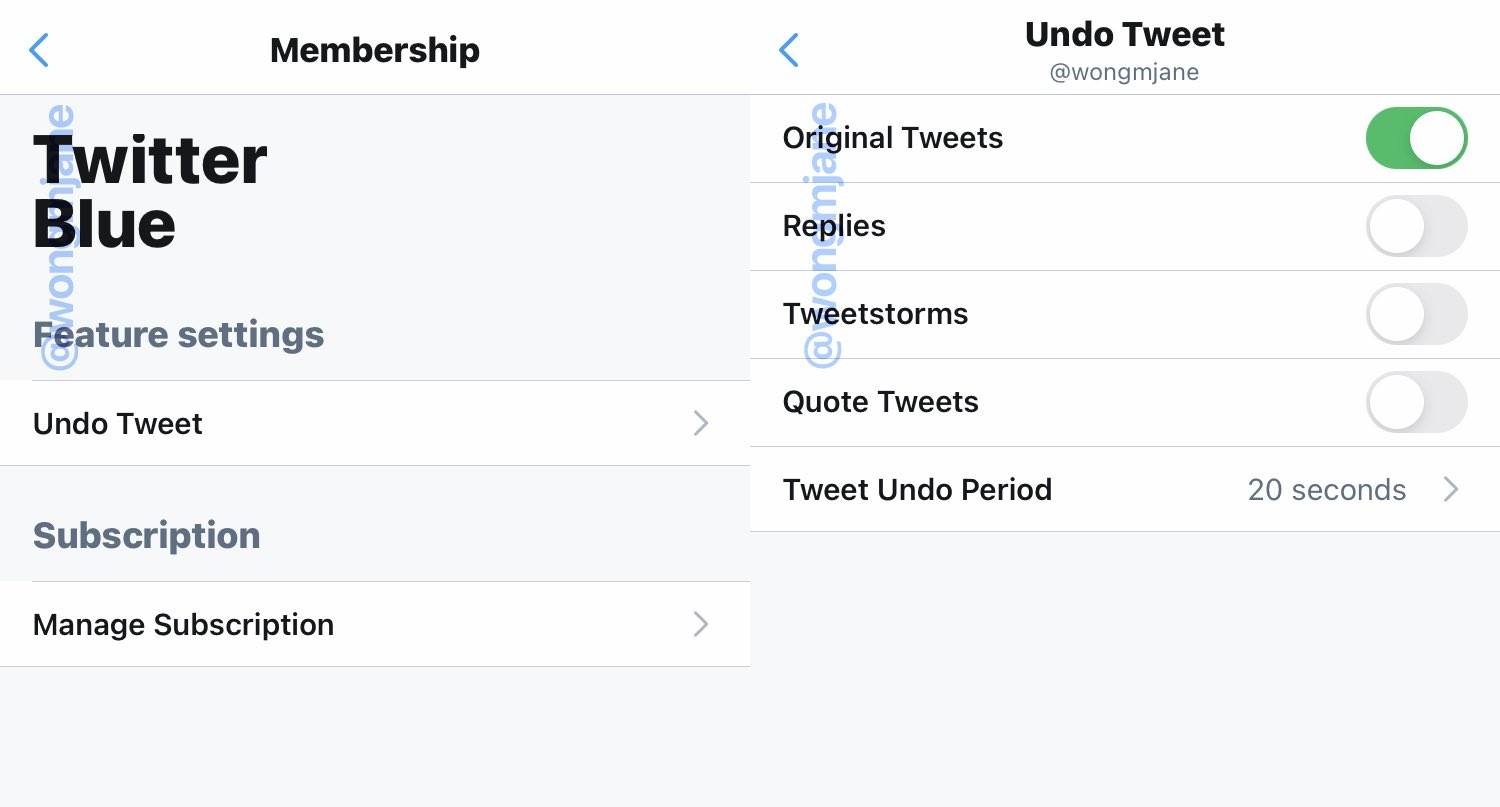The image size is (1500, 807).
Task: Click the Feature settings section header
Action: coord(179,334)
